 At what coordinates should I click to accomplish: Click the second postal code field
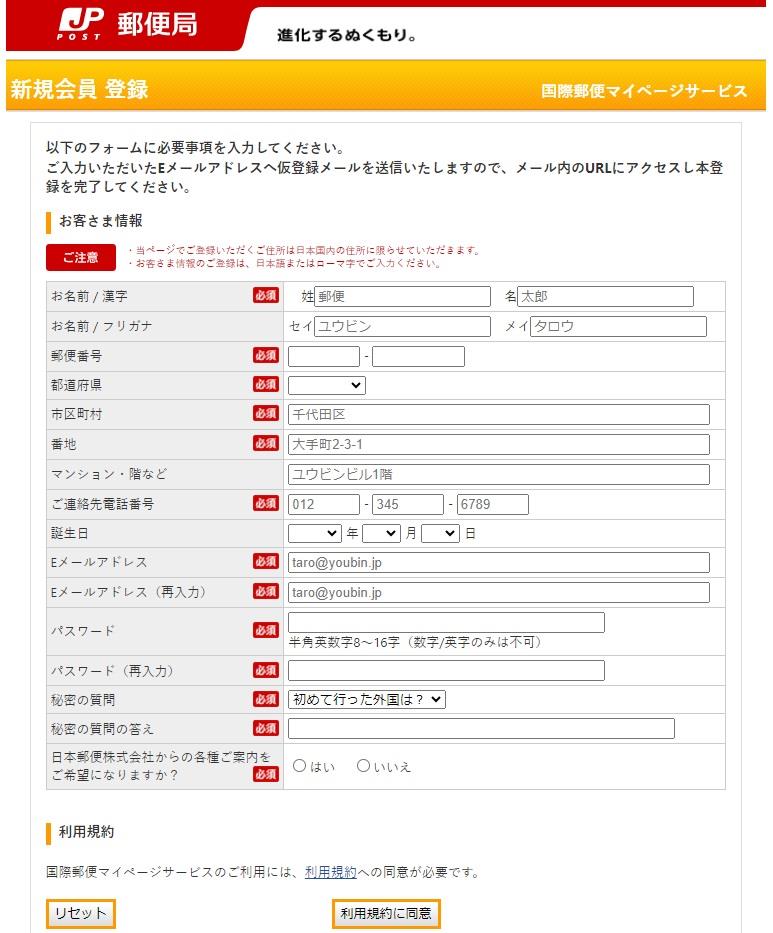(x=418, y=356)
